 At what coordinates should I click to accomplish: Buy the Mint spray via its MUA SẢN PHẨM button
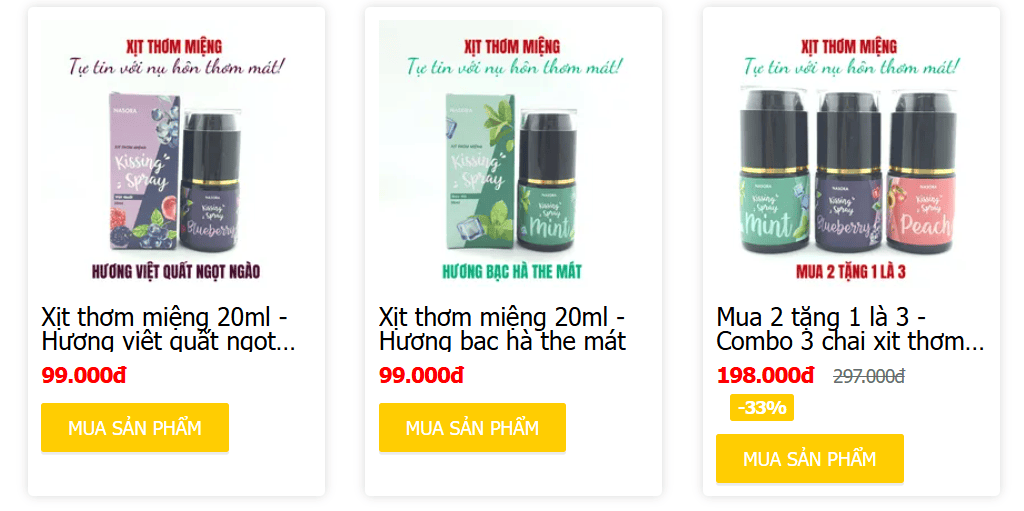[472, 427]
